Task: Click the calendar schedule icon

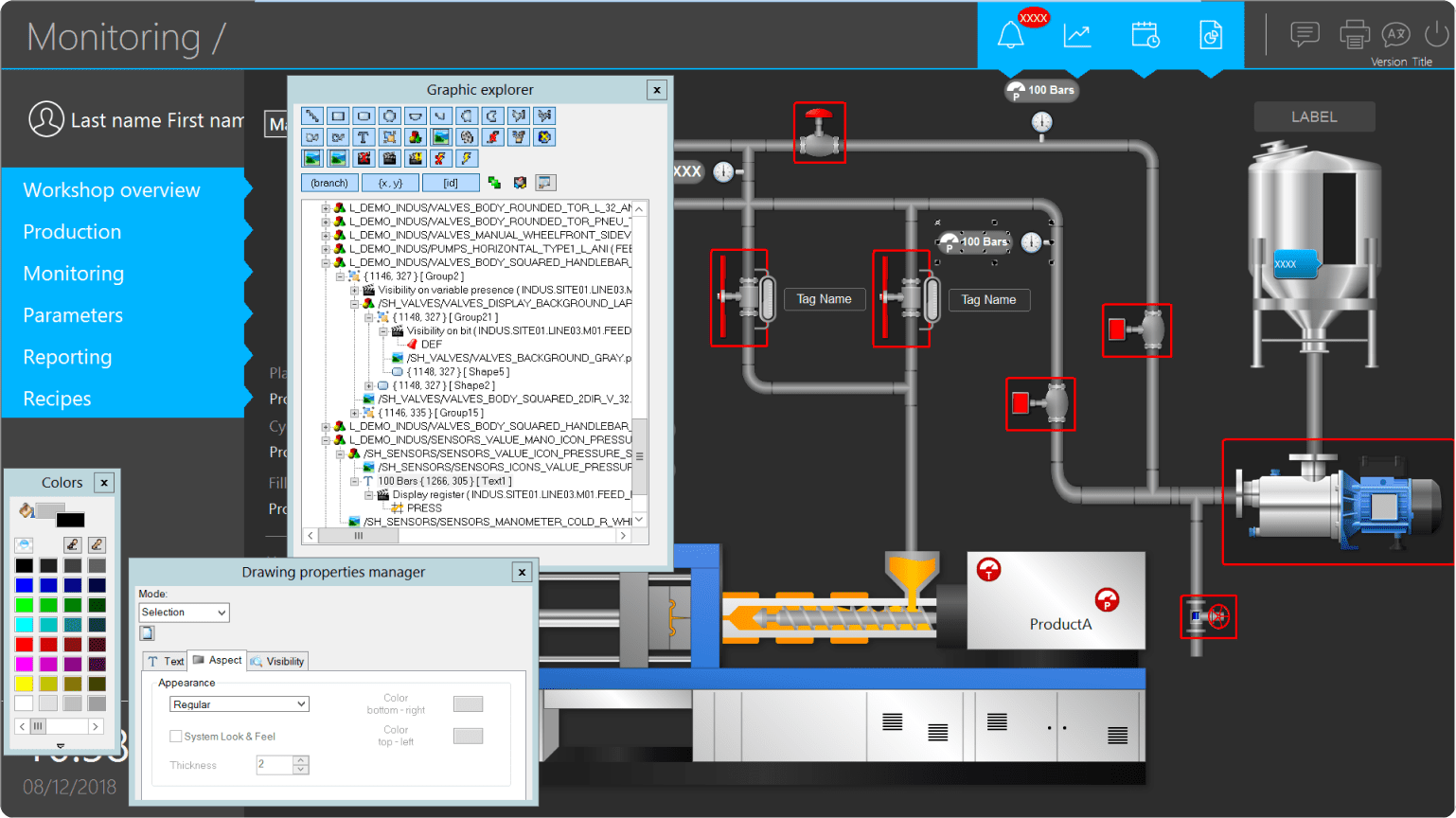Action: tap(1145, 36)
